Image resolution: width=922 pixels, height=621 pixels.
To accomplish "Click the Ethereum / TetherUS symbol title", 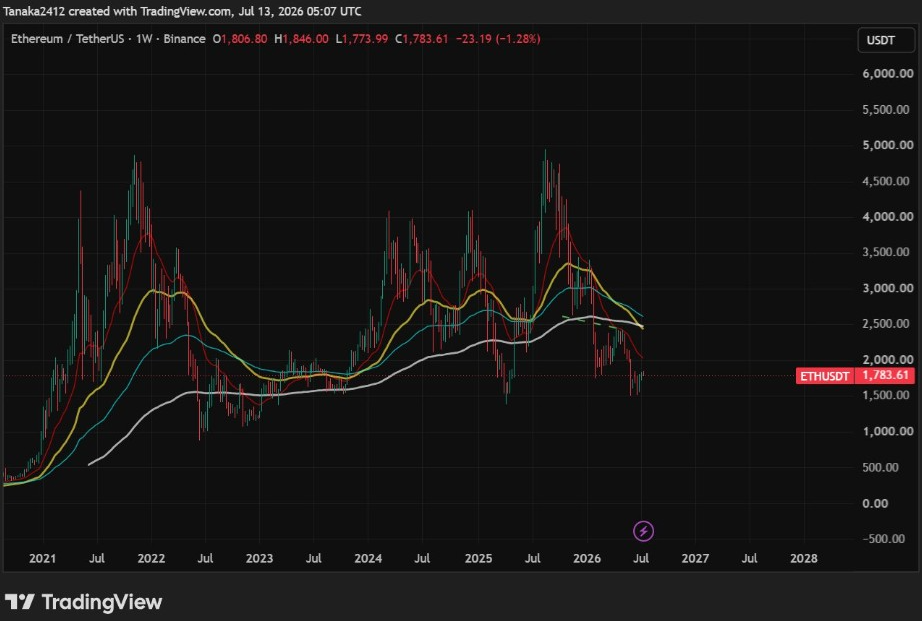I will click(68, 39).
